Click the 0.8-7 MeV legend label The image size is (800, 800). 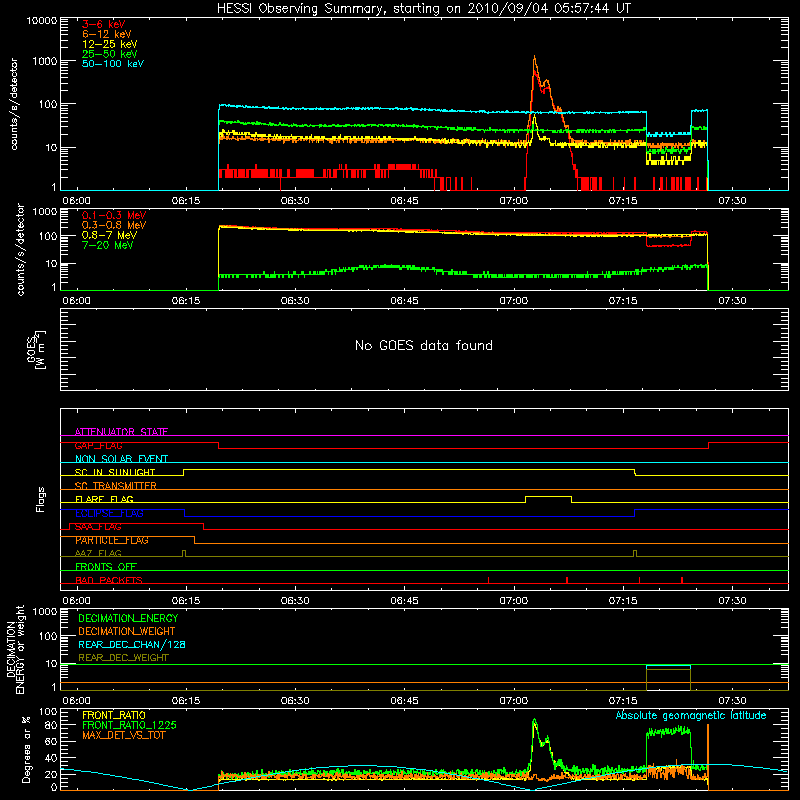pyautogui.click(x=110, y=235)
